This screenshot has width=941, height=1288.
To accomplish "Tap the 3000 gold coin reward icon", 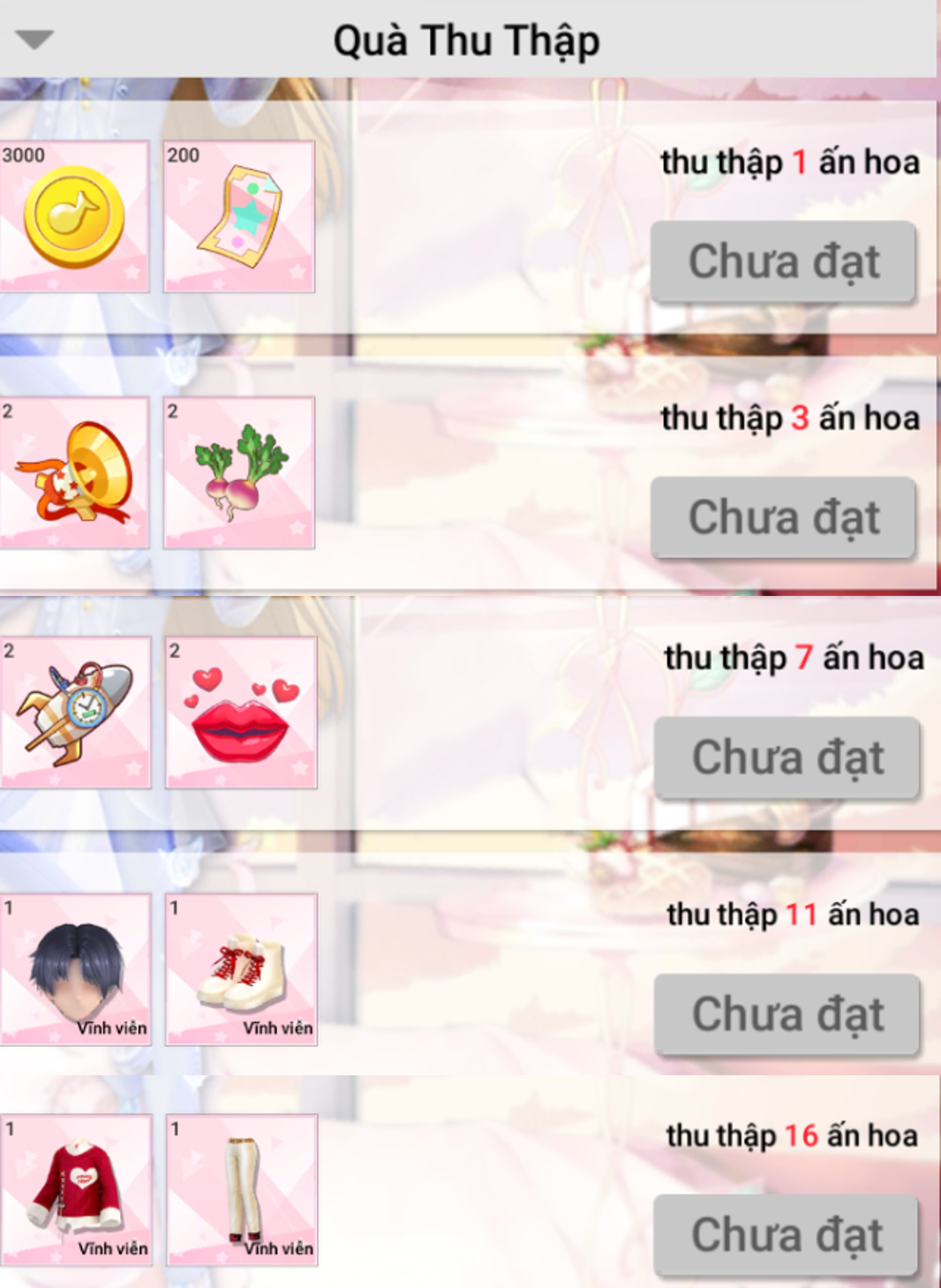I will [x=74, y=216].
